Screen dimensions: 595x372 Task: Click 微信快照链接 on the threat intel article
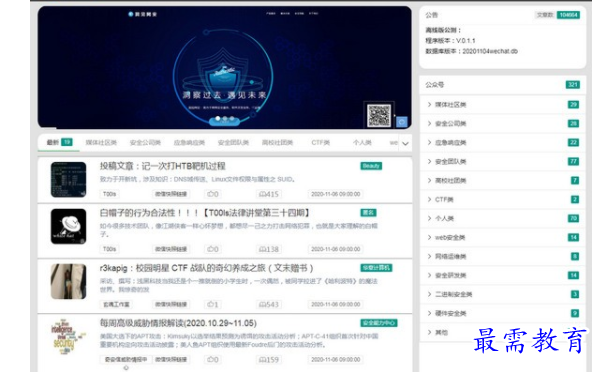pyautogui.click(x=171, y=359)
